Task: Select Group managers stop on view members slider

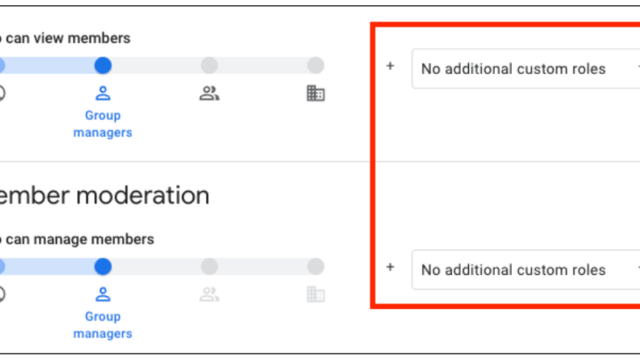Action: click(x=103, y=65)
